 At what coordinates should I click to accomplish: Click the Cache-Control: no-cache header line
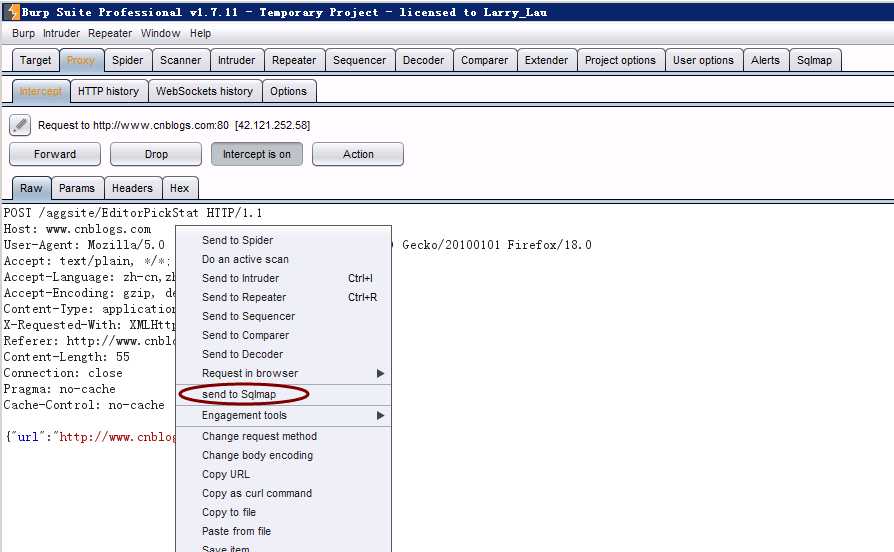click(x=84, y=405)
